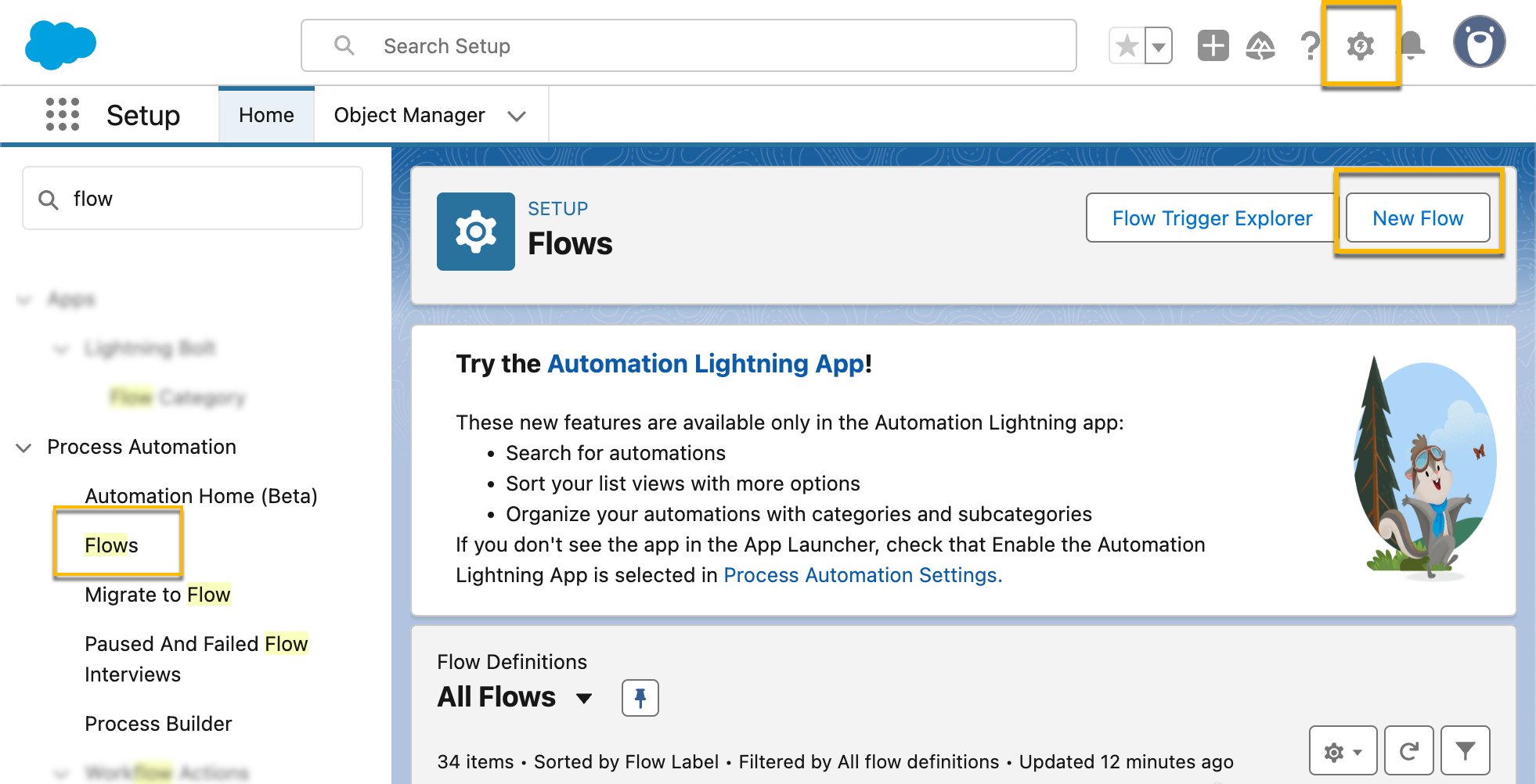Click the magnifier icon in Search Setup

(x=344, y=45)
